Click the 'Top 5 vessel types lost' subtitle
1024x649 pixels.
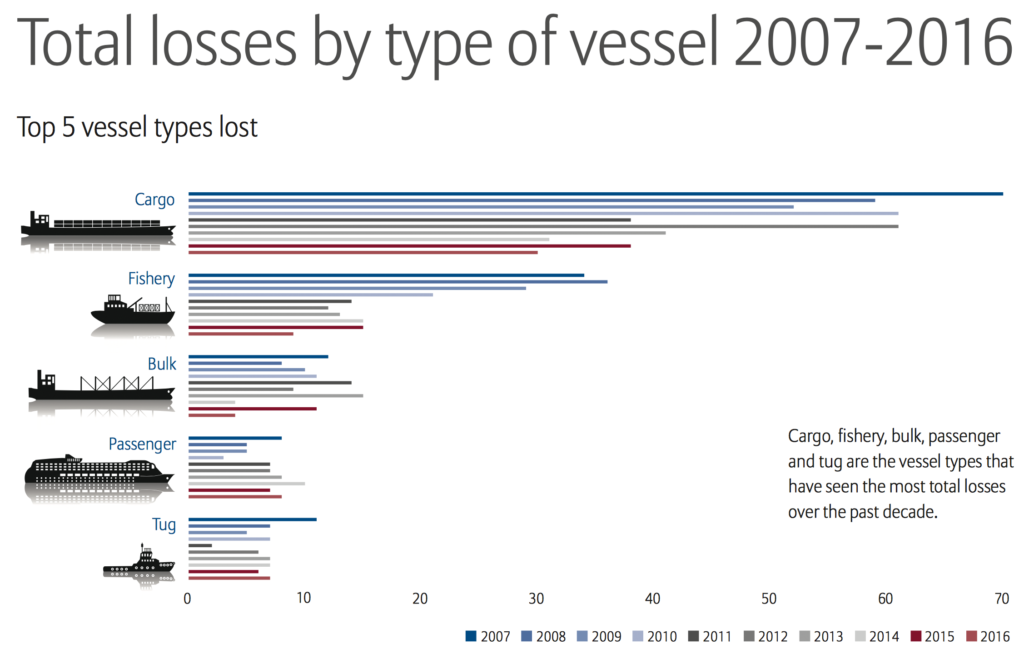click(x=137, y=128)
